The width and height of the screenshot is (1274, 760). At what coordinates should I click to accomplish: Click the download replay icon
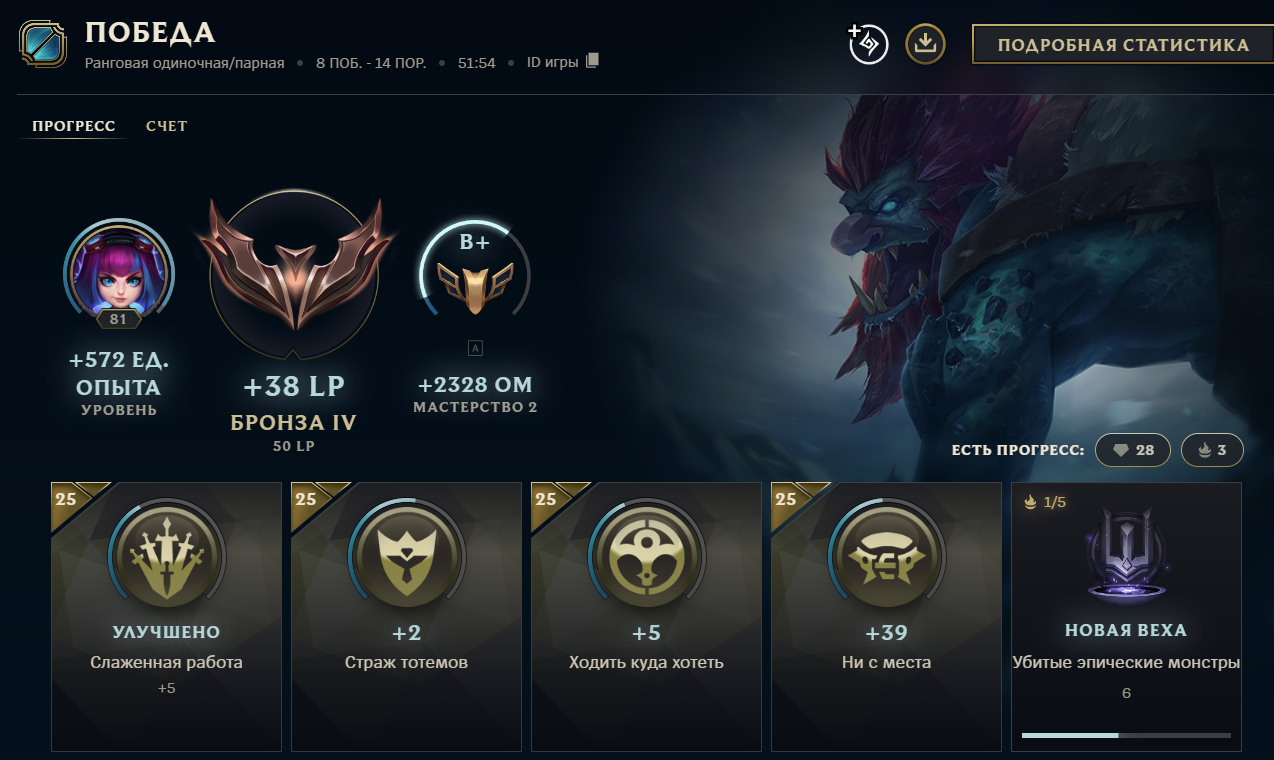[925, 44]
